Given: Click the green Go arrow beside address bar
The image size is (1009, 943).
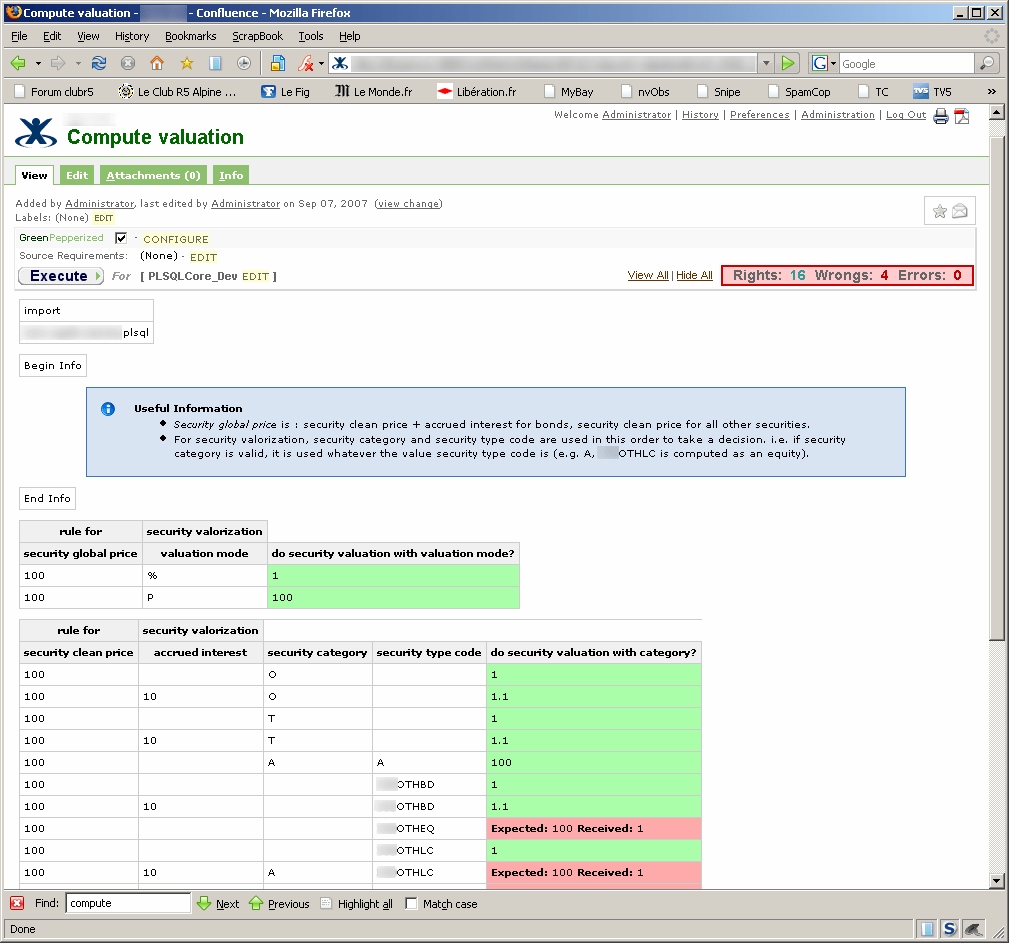Looking at the screenshot, I should point(788,63).
